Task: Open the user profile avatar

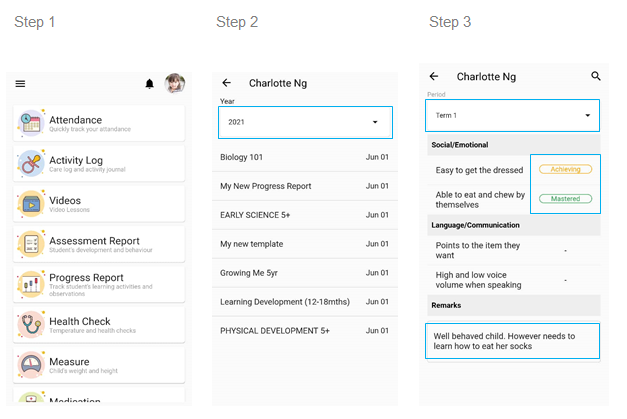Action: tap(175, 84)
